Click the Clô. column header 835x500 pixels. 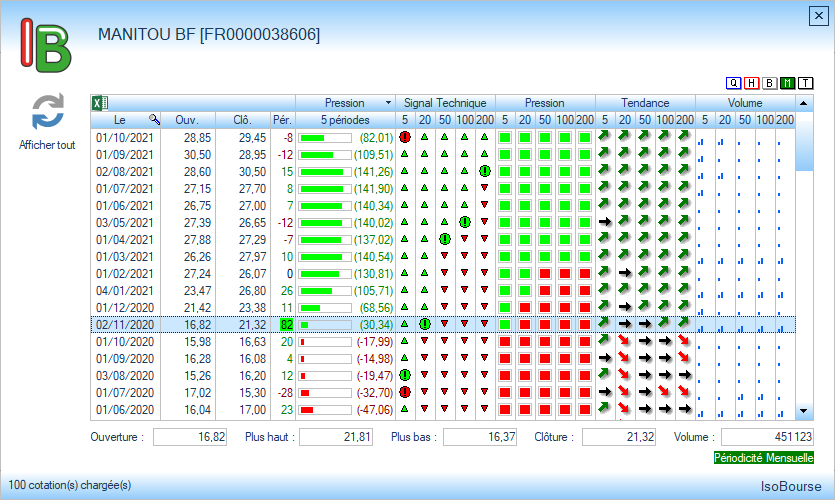click(x=243, y=120)
